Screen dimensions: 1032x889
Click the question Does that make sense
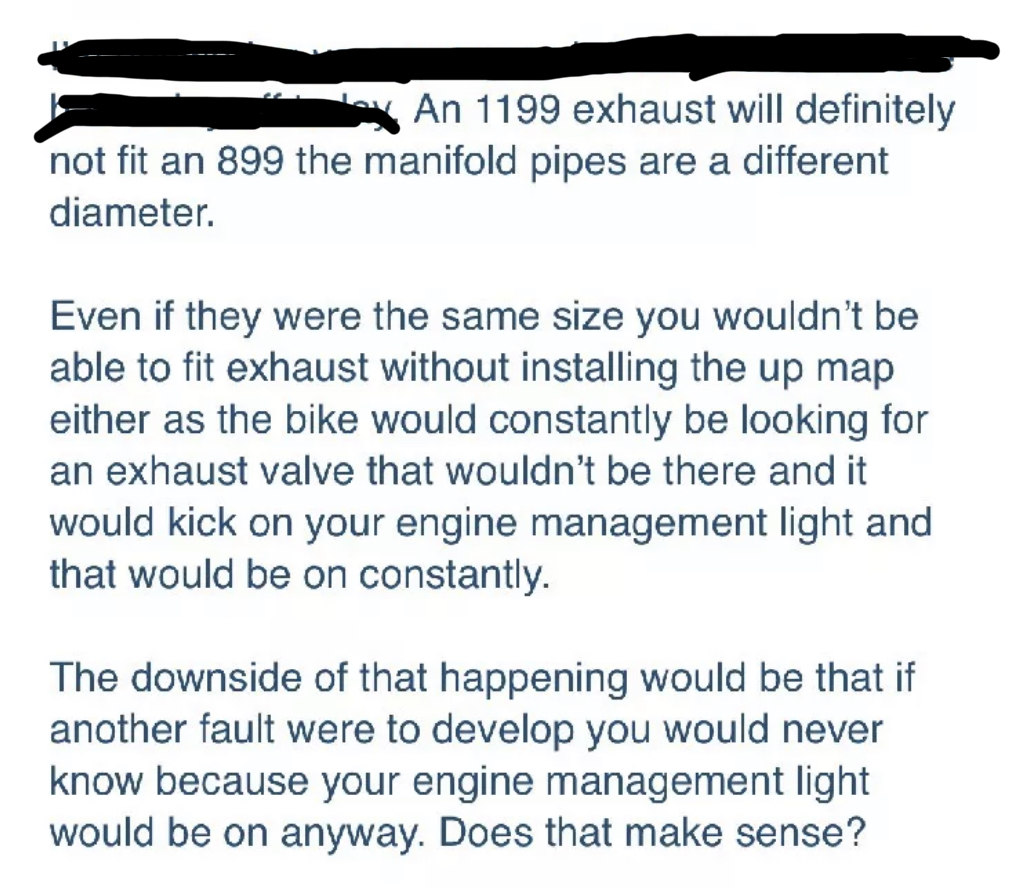point(651,833)
